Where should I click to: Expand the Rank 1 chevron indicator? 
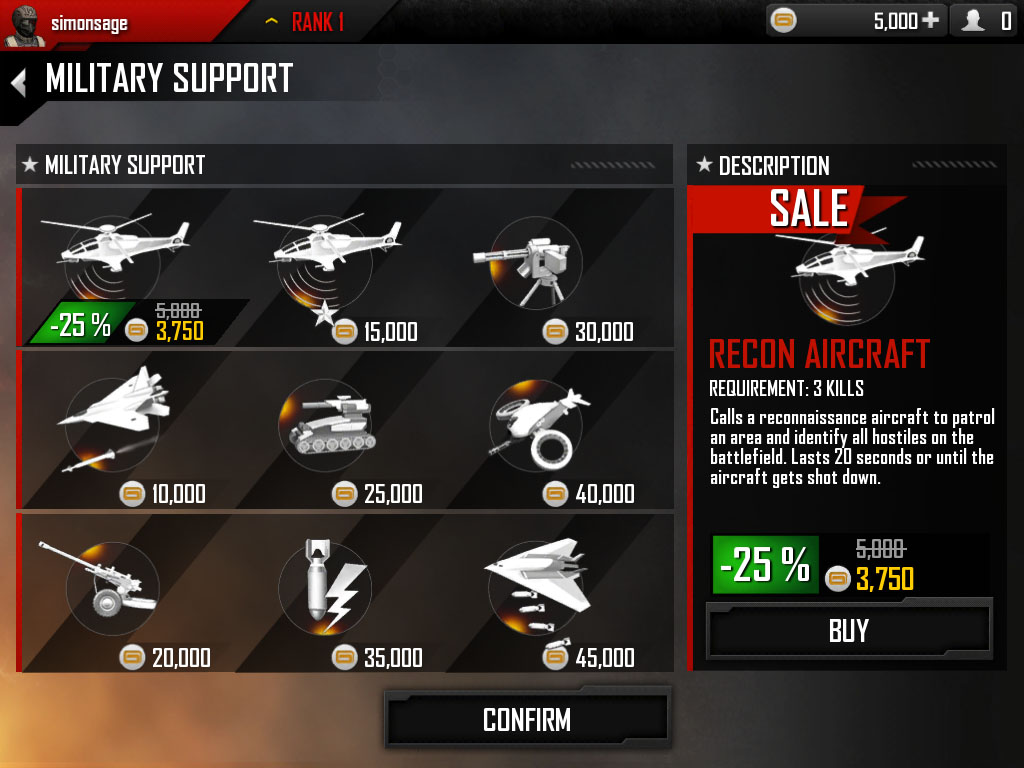272,22
